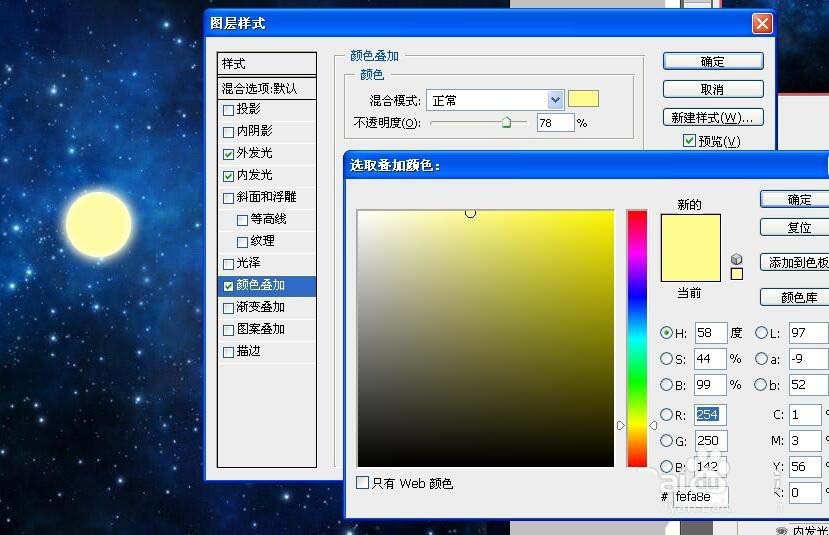Select the 渐变叠加 style entry label
Viewport: 829px width, 535px height.
click(x=261, y=307)
